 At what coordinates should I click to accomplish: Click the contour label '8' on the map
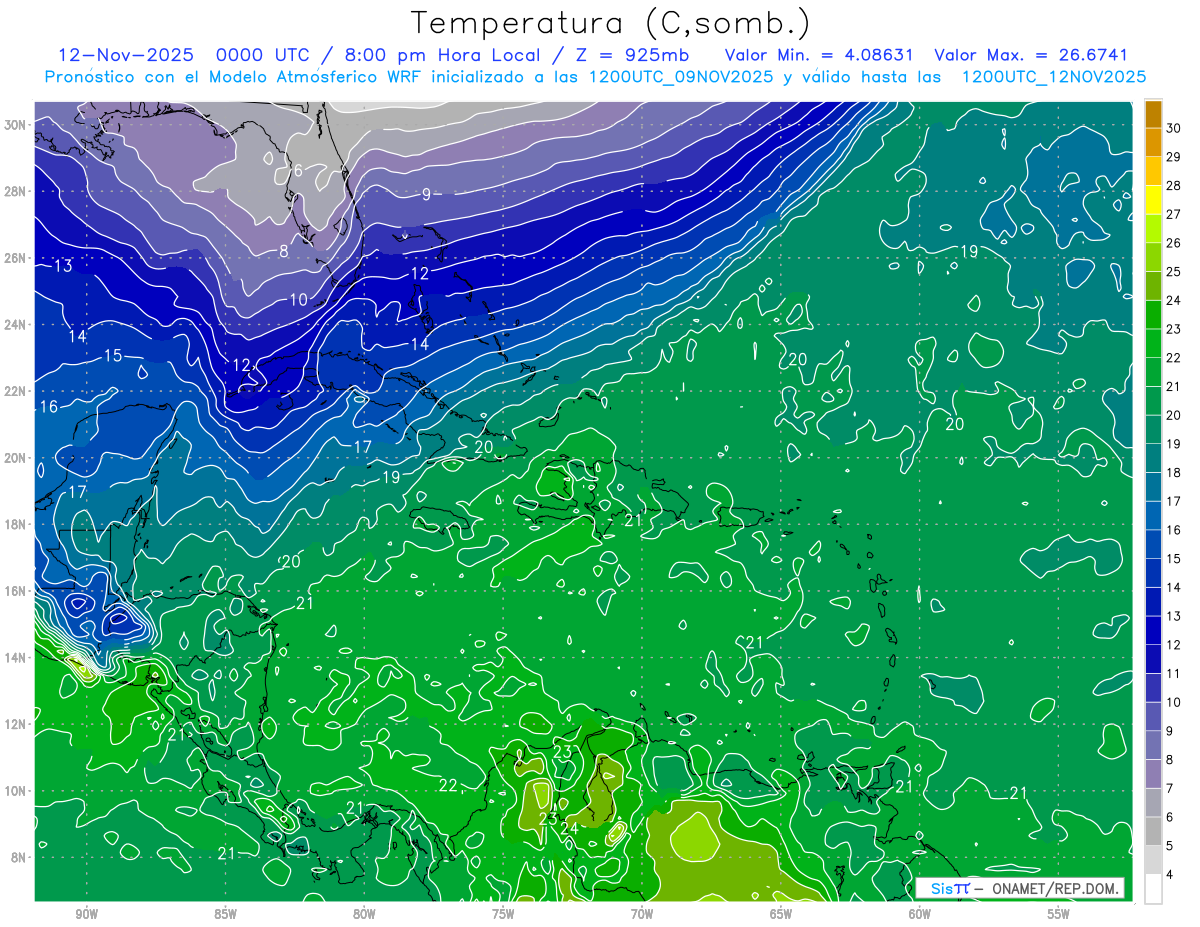tap(284, 252)
